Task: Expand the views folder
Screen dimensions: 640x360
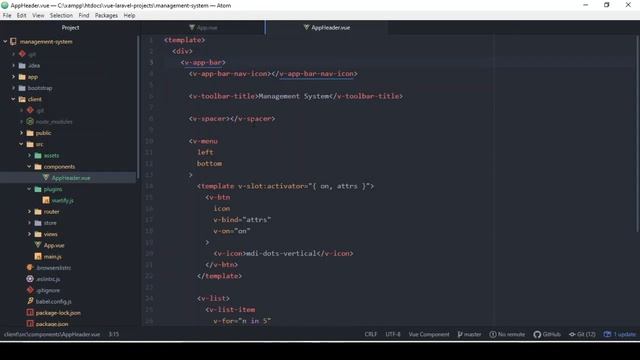Action: 29,234
